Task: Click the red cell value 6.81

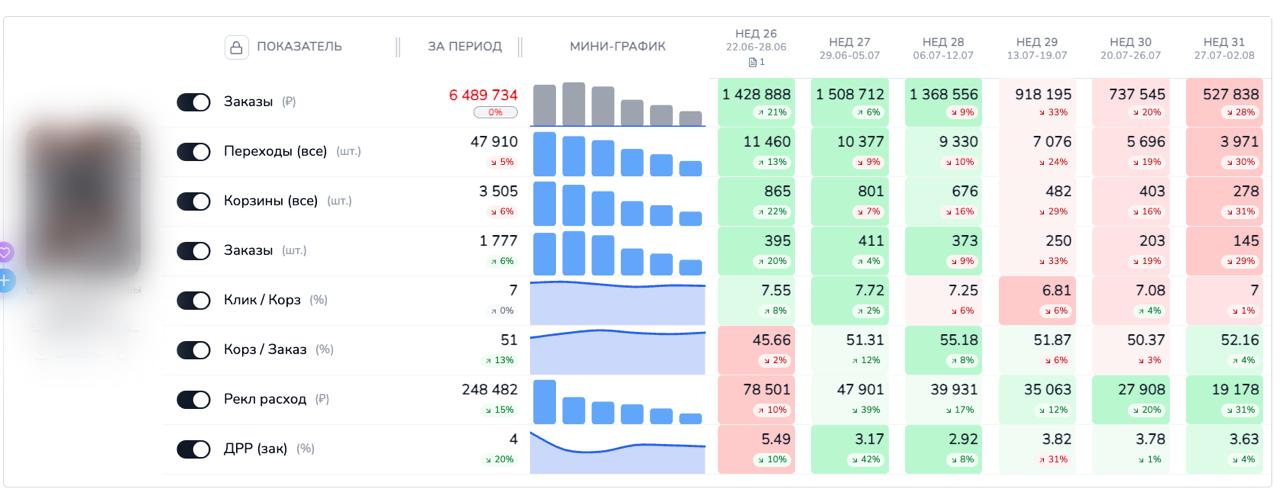Action: tap(1056, 291)
